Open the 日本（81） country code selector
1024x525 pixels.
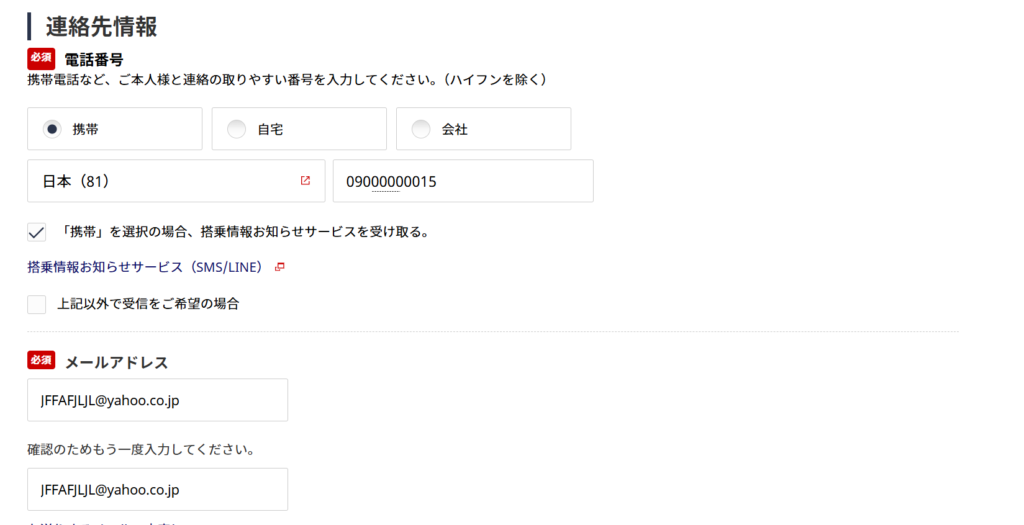point(176,181)
